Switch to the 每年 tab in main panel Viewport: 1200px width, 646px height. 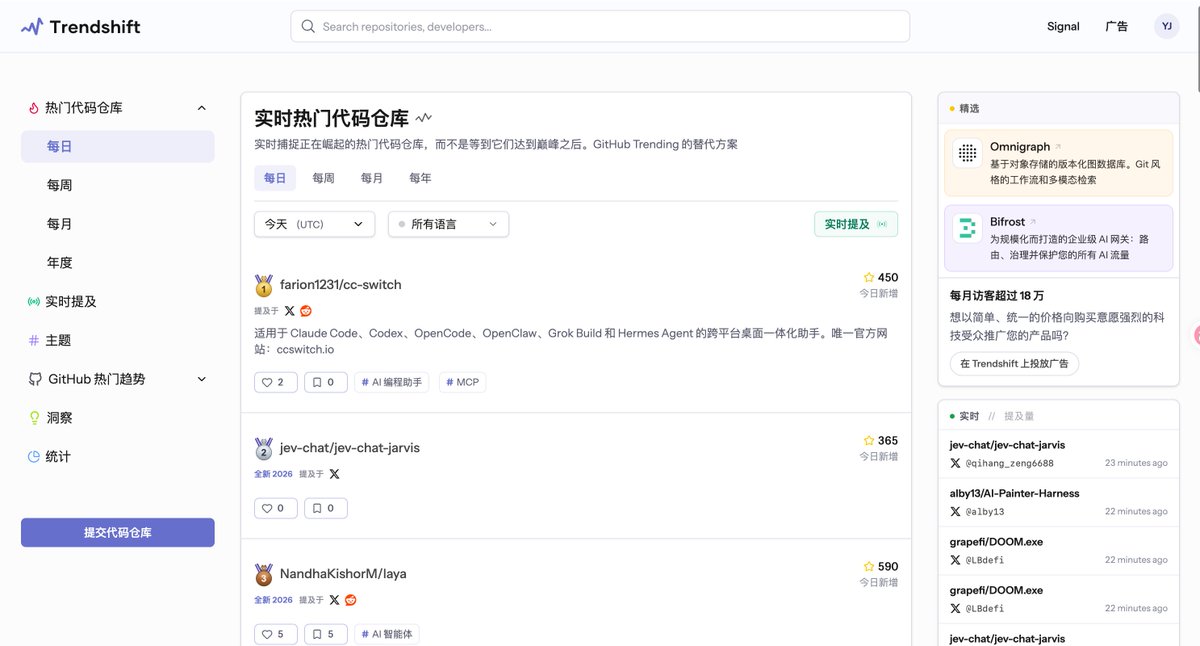(420, 178)
